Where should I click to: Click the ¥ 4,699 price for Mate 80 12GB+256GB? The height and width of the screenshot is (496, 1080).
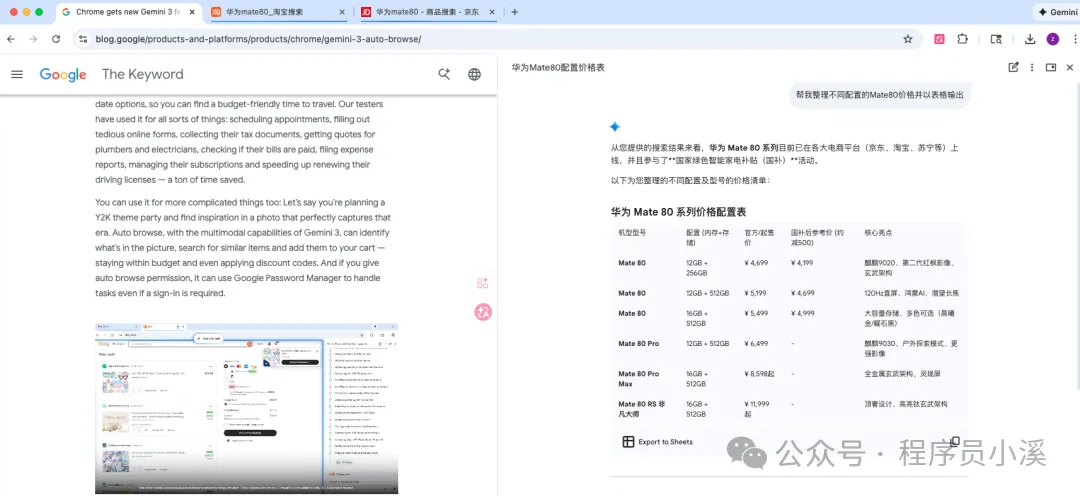pos(756,263)
